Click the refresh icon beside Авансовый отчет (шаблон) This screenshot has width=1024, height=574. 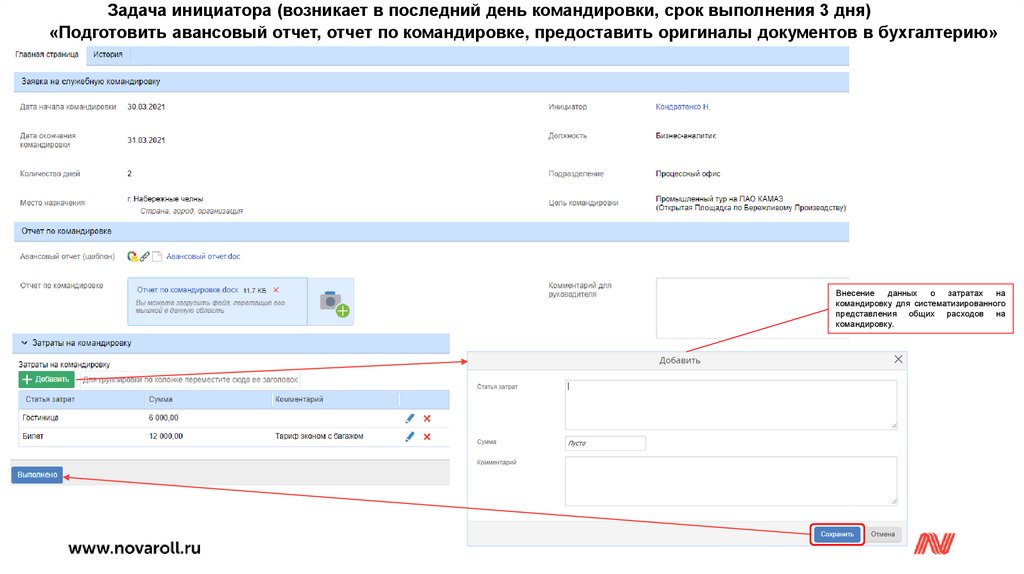point(132,257)
